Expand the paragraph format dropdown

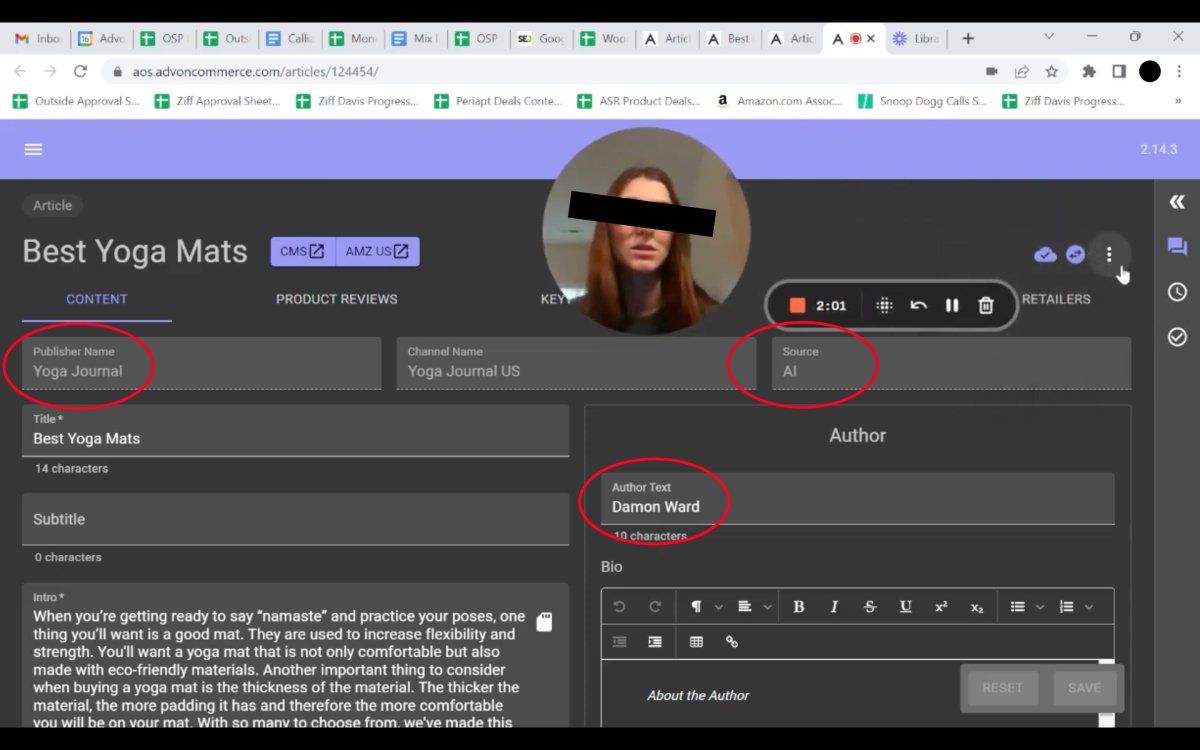[x=706, y=607]
